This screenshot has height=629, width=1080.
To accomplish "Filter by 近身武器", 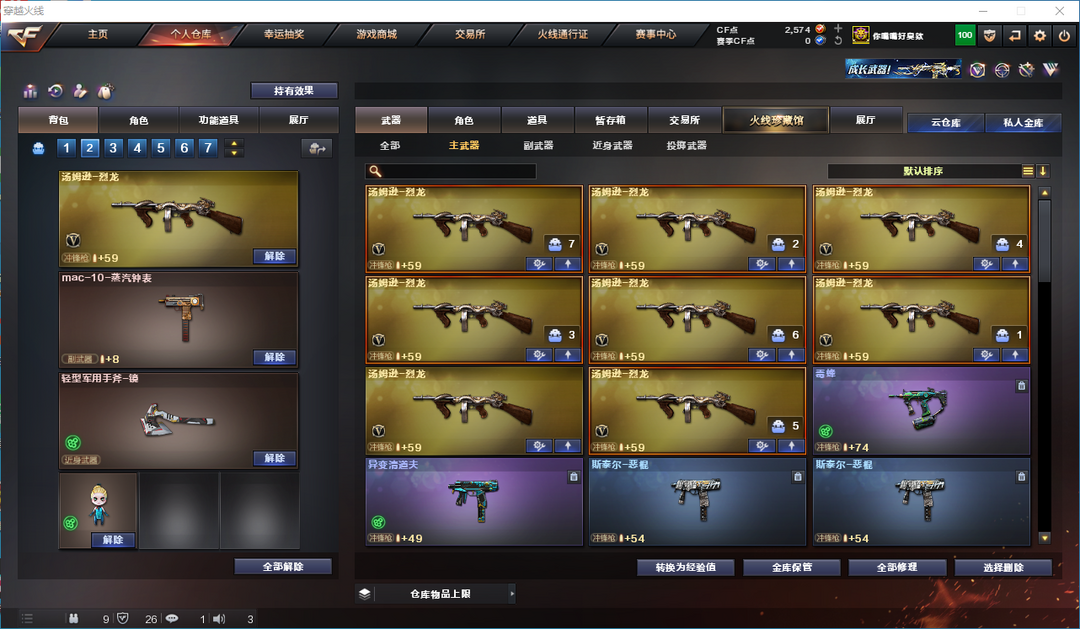I will point(612,145).
